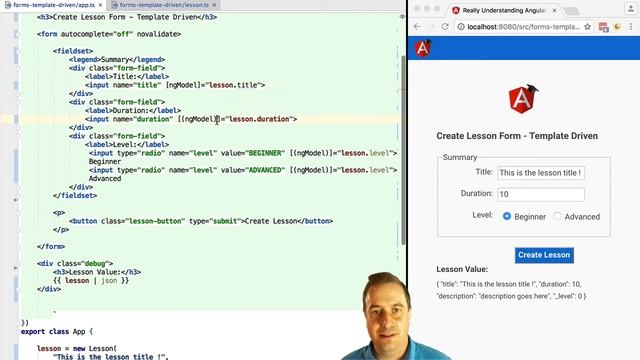Click 'lesson.title' in the code
Viewport: 640px width, 360px height.
[x=233, y=85]
